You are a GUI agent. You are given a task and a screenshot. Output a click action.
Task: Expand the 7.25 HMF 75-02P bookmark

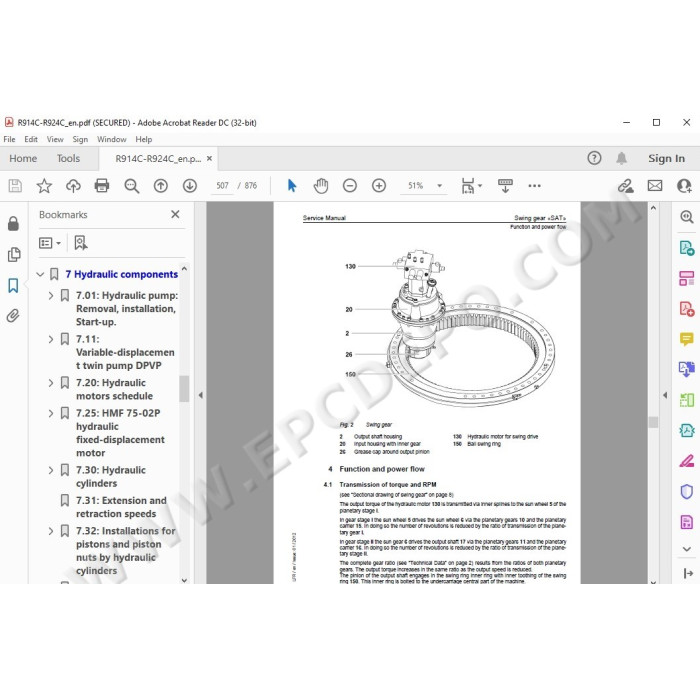51,413
